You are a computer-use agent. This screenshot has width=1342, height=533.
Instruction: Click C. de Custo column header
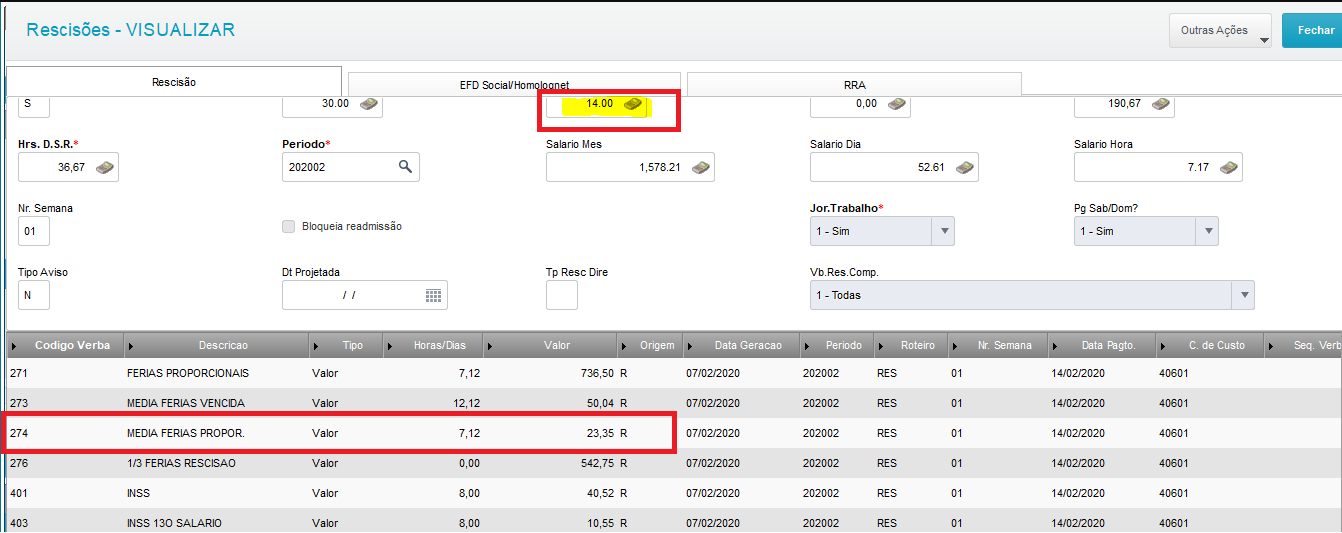[x=1210, y=346]
